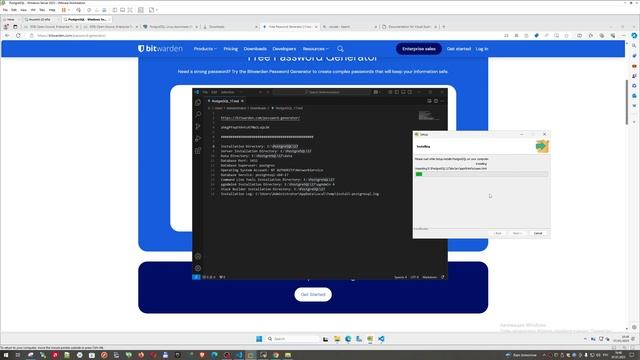Open the VS Code Edit menu
This screenshot has width=640, height=360.
pyautogui.click(x=214, y=92)
